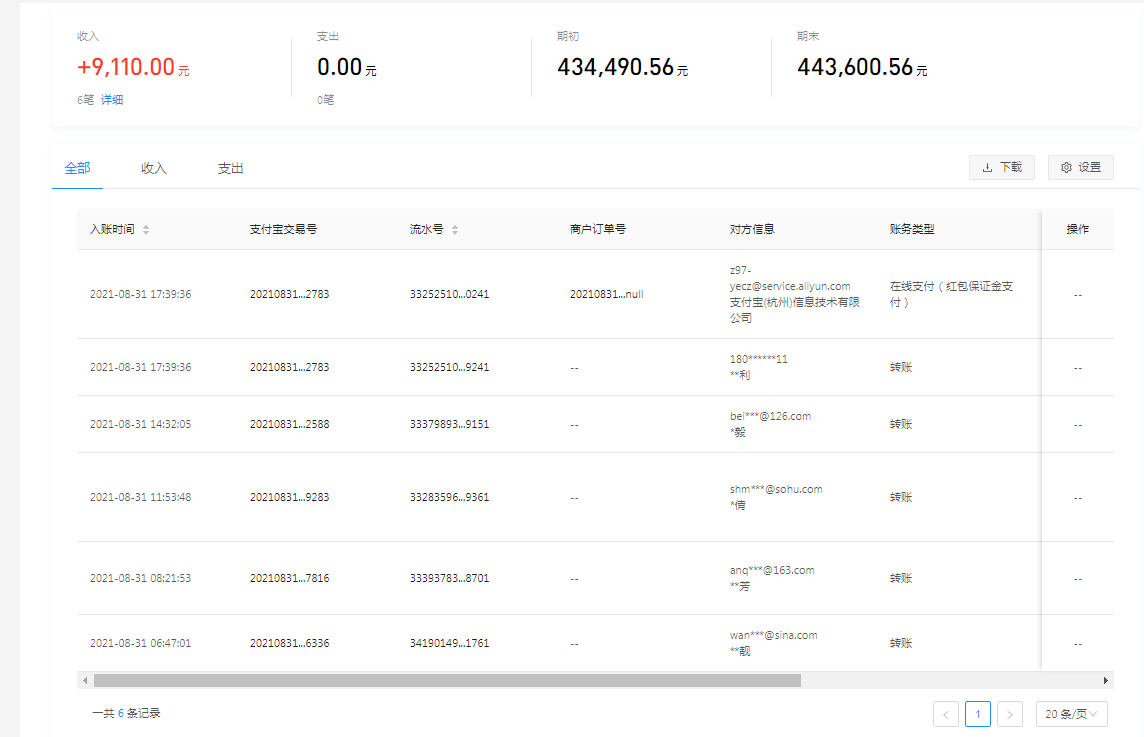Open 设置 with the gear icon

click(x=1080, y=168)
